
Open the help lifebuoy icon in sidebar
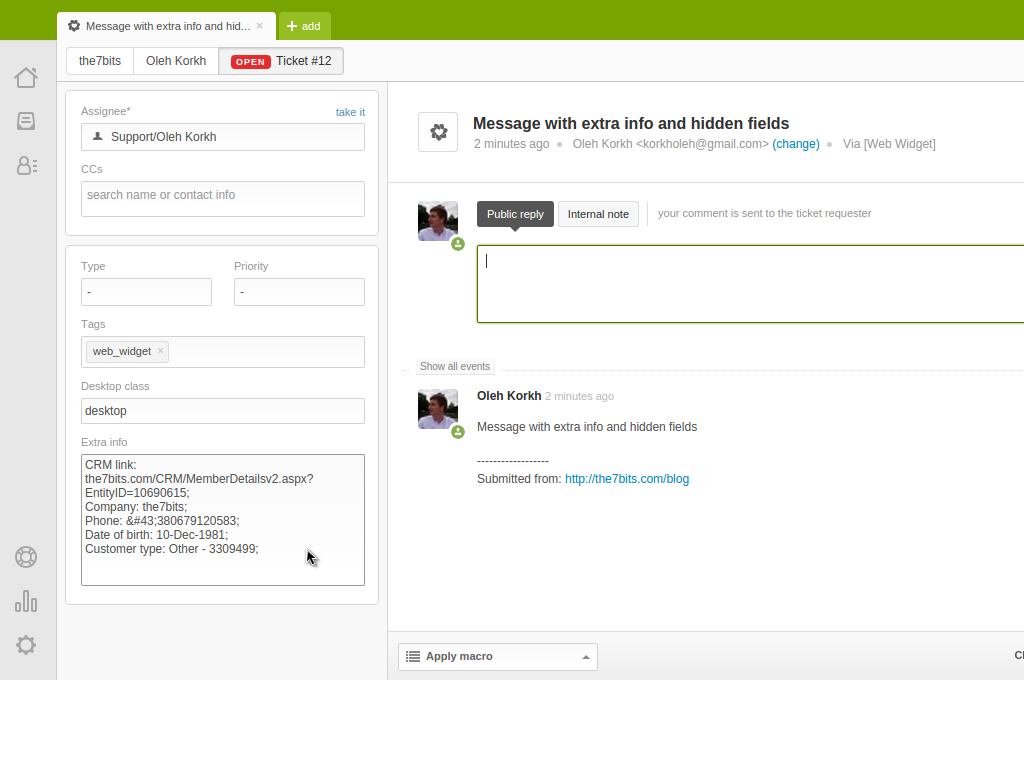coord(26,557)
